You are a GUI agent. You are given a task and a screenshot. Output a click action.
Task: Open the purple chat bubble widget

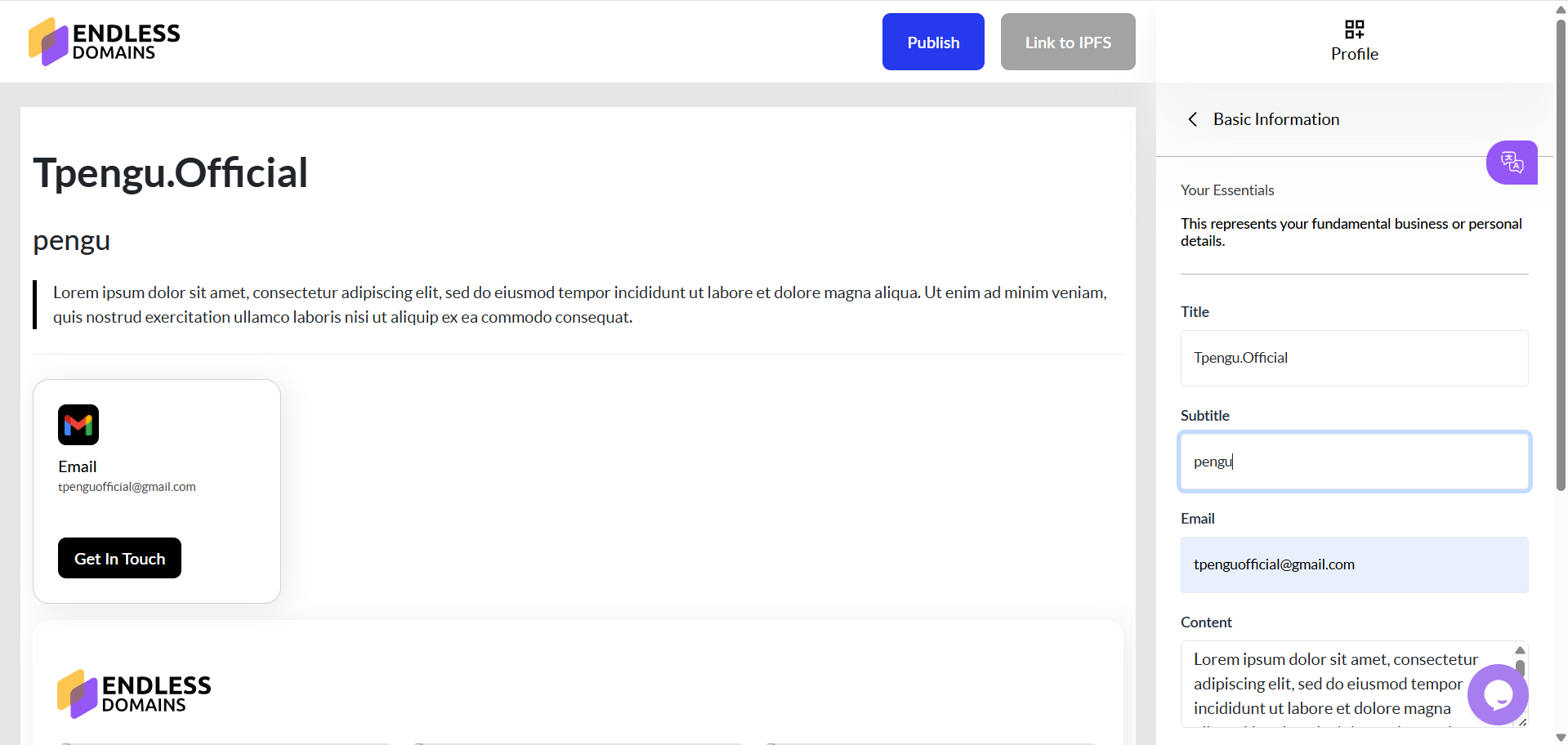pyautogui.click(x=1498, y=694)
